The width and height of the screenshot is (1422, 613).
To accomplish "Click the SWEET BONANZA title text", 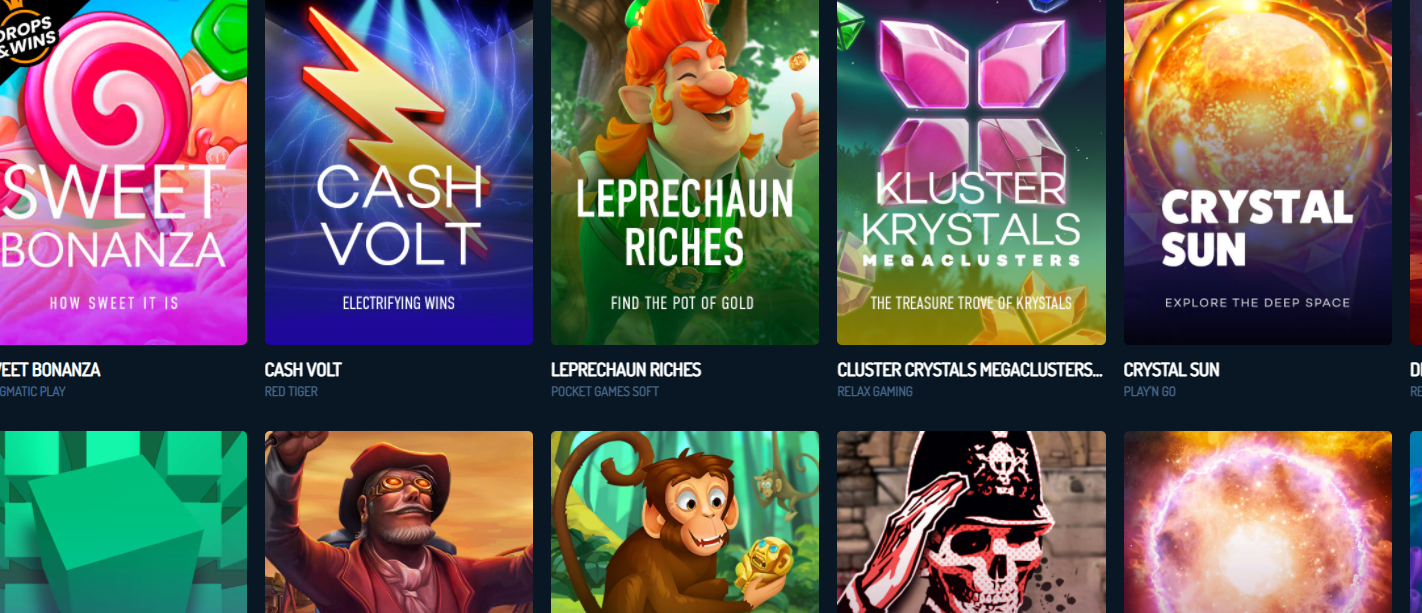I will [50, 370].
